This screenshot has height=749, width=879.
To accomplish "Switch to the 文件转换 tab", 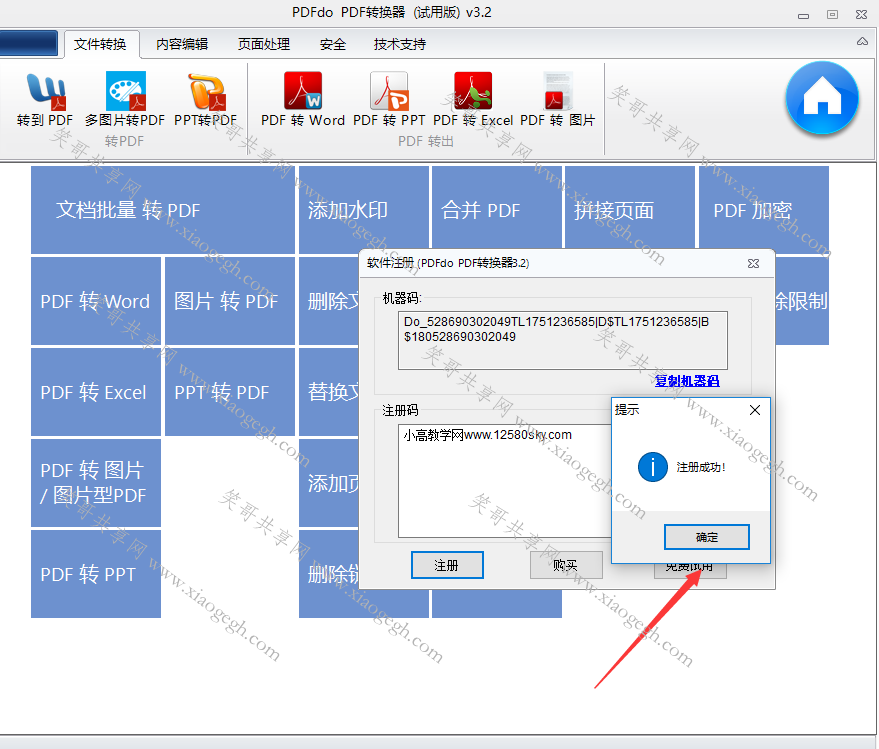I will tap(100, 44).
